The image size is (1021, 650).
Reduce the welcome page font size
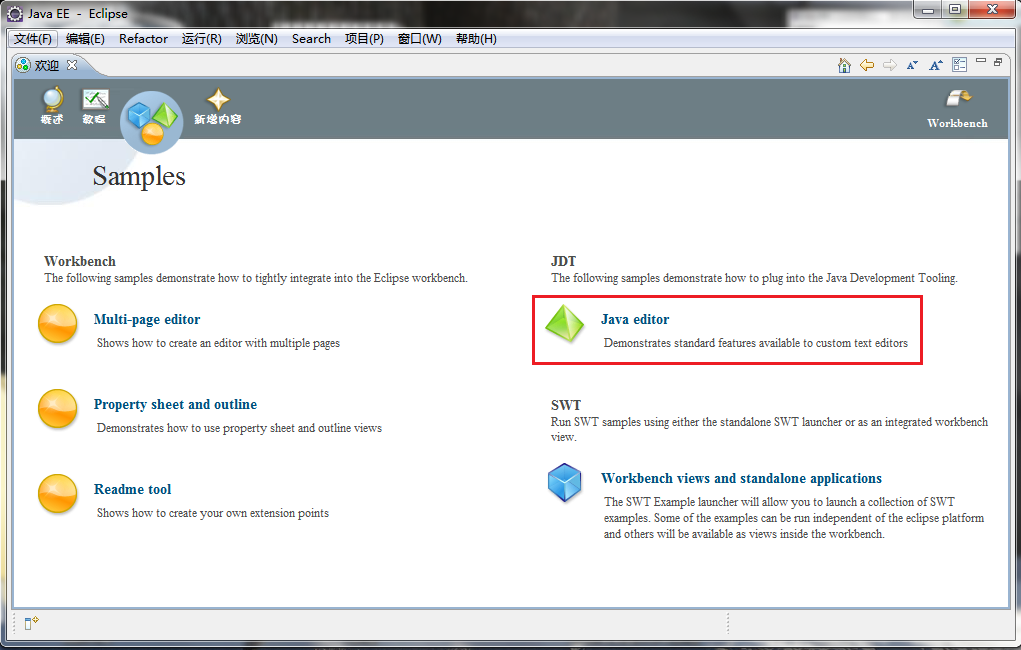pos(912,65)
